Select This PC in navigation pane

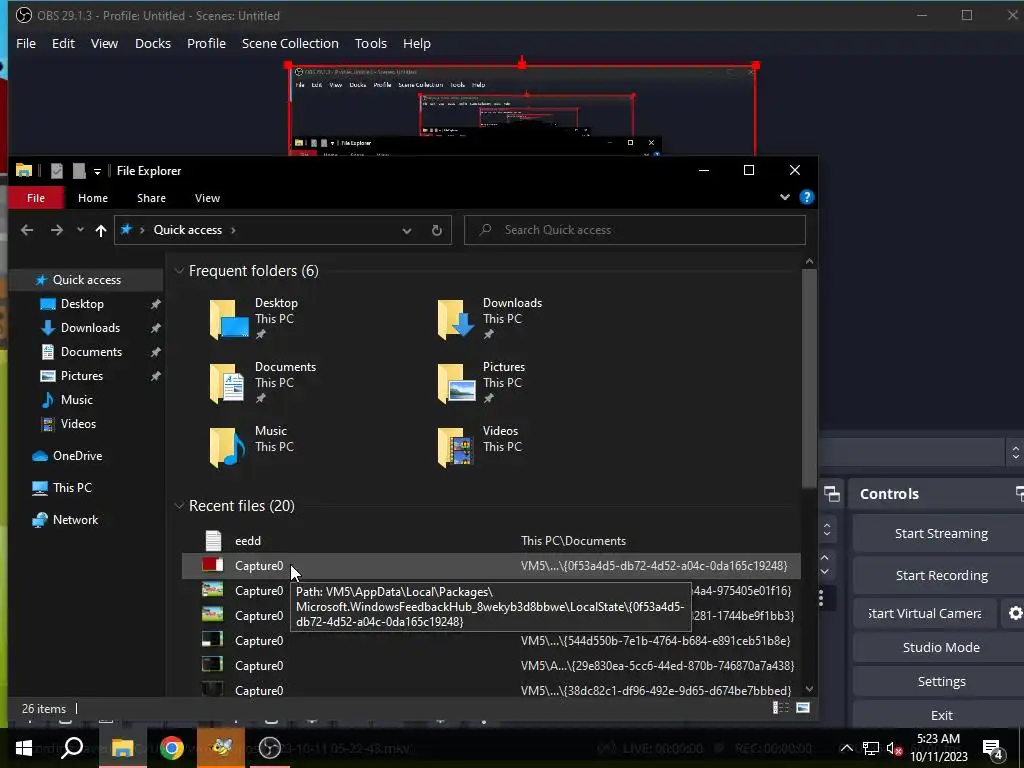pos(72,488)
